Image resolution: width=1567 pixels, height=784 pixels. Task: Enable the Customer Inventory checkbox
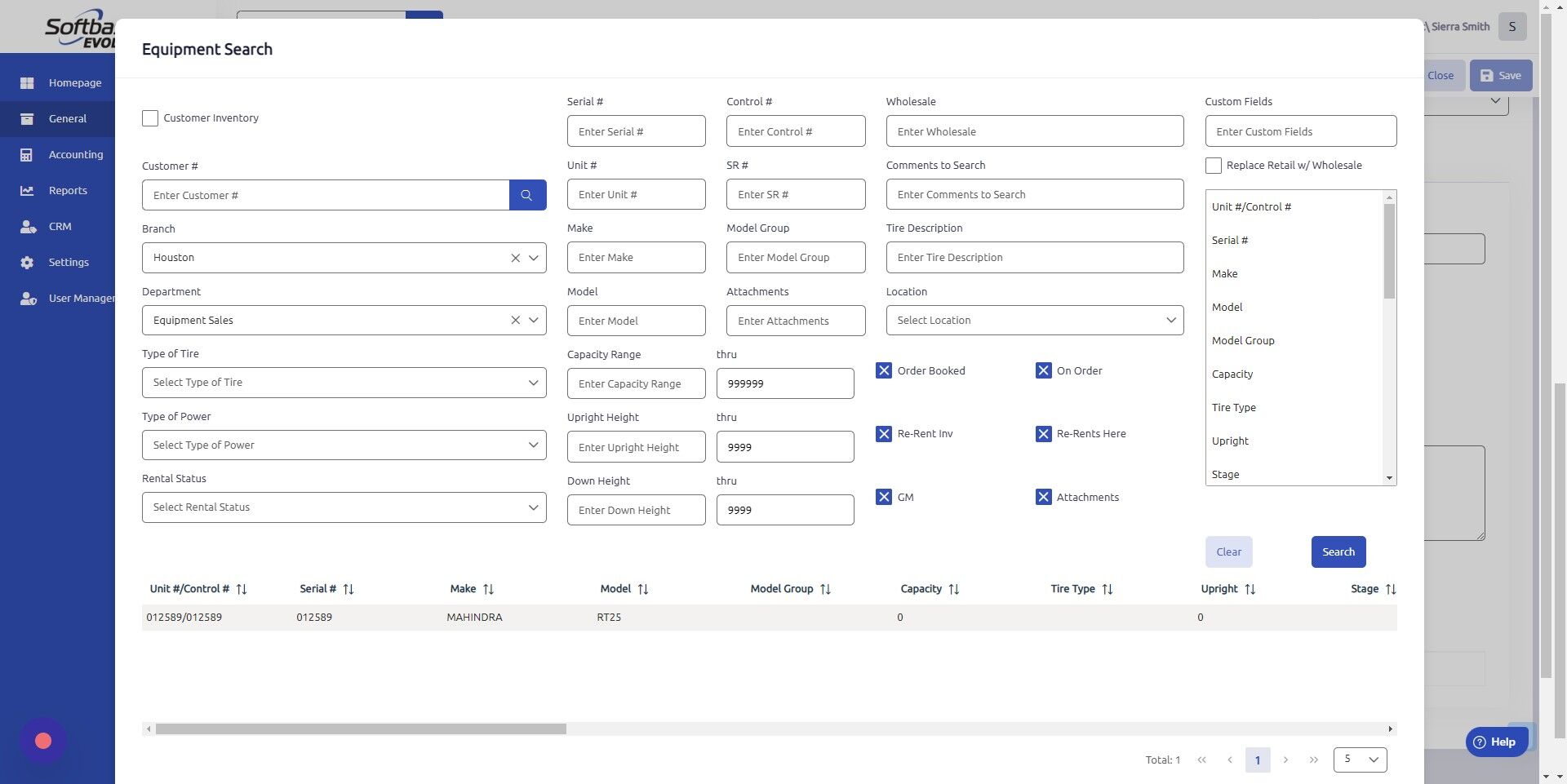[149, 118]
